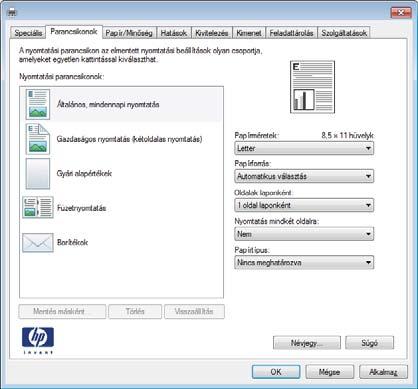Expand the Oldalak laponként dropdown
418x389 pixels.
(x=304, y=205)
